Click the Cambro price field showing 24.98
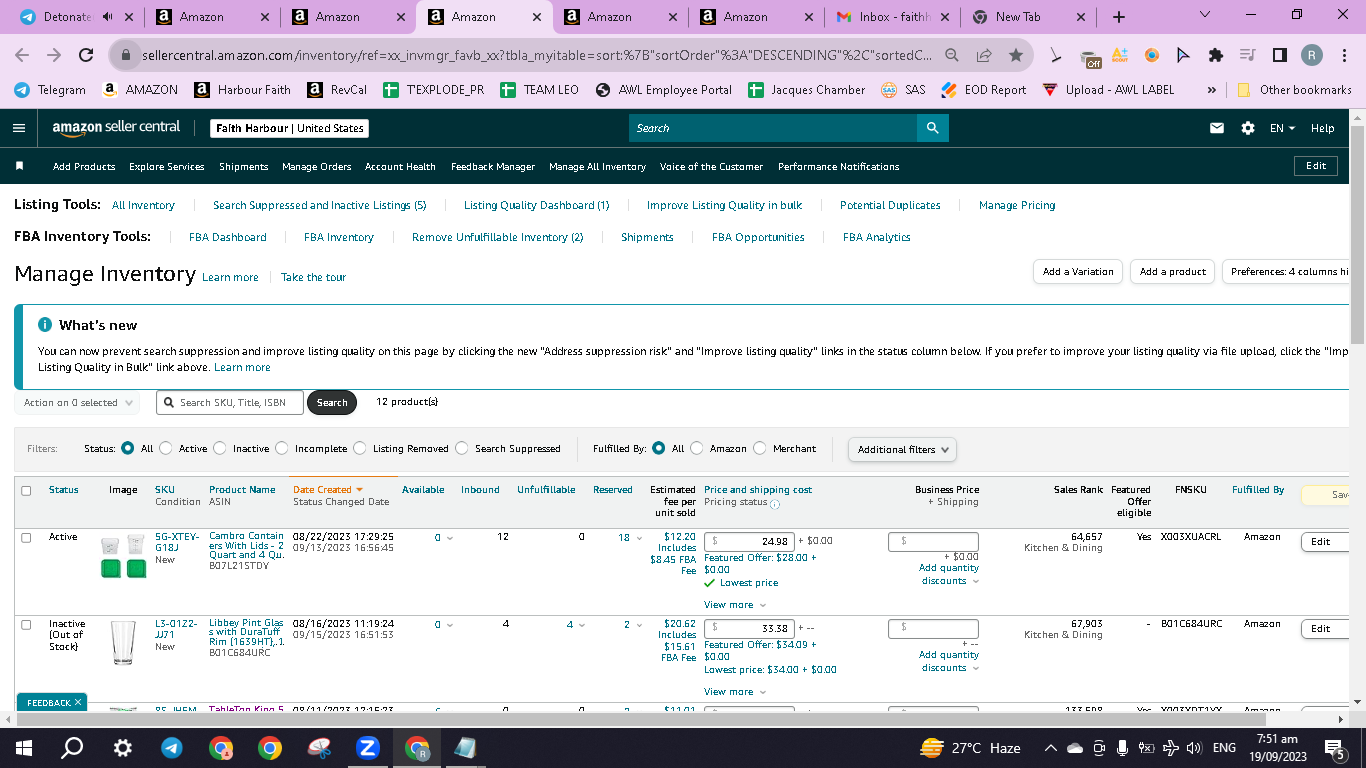 click(749, 541)
